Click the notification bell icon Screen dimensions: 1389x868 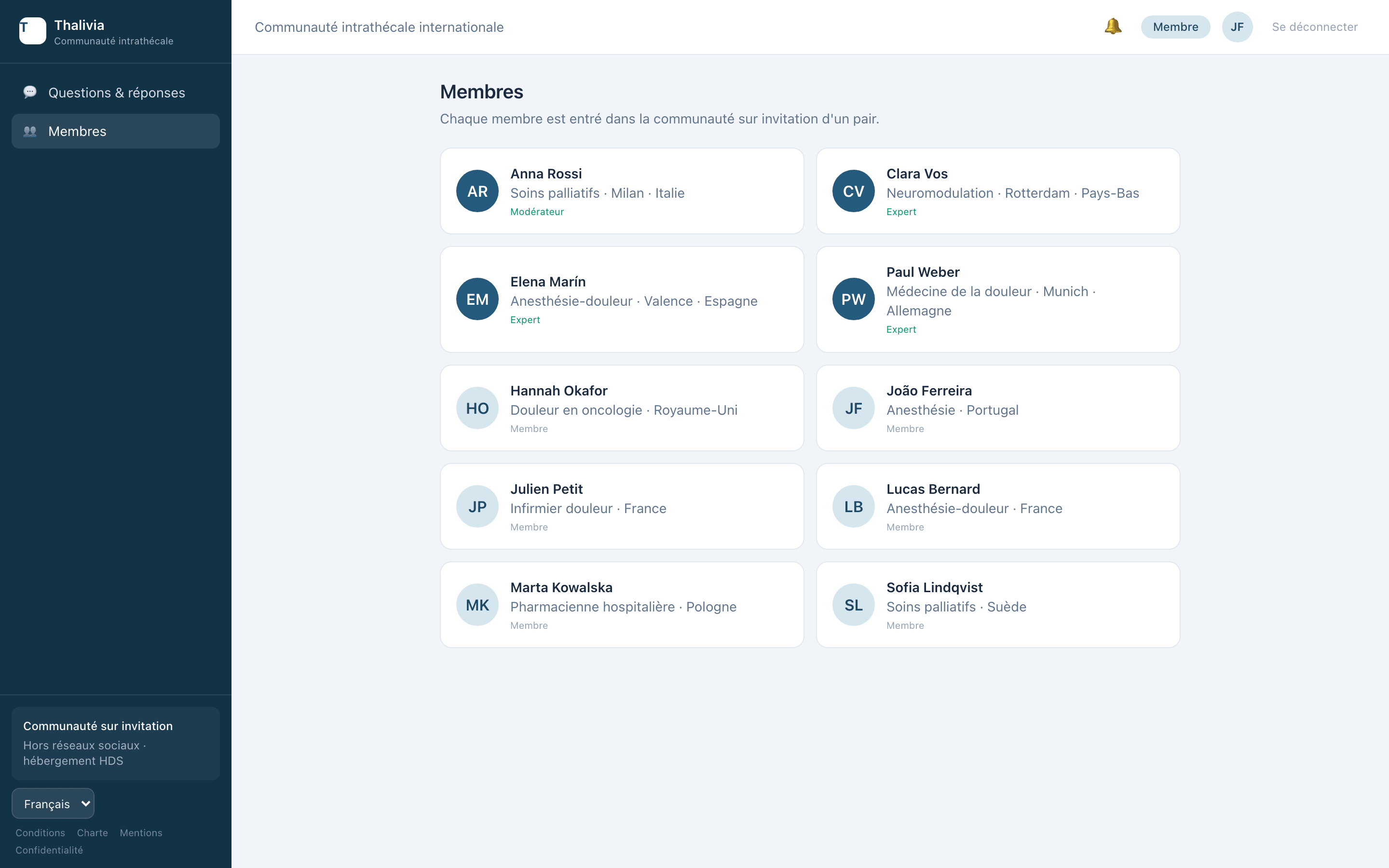(x=1112, y=27)
